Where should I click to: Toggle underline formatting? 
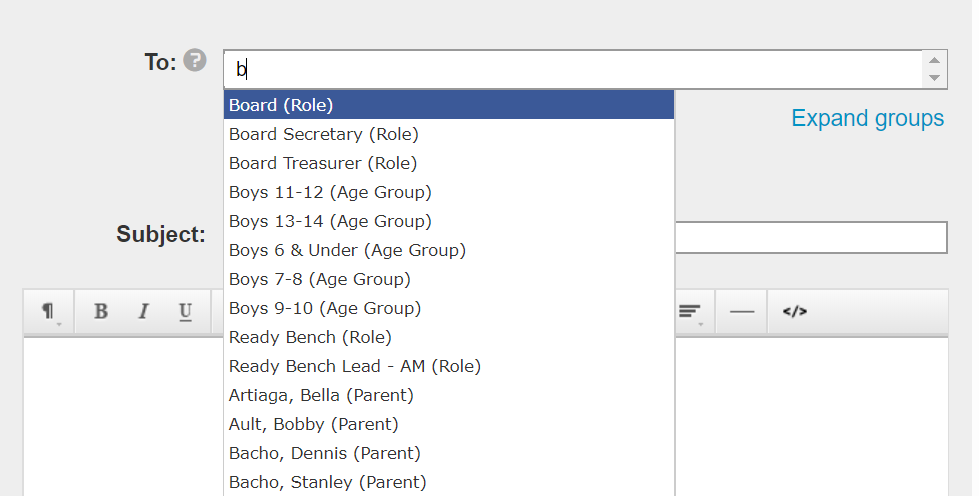pos(185,311)
